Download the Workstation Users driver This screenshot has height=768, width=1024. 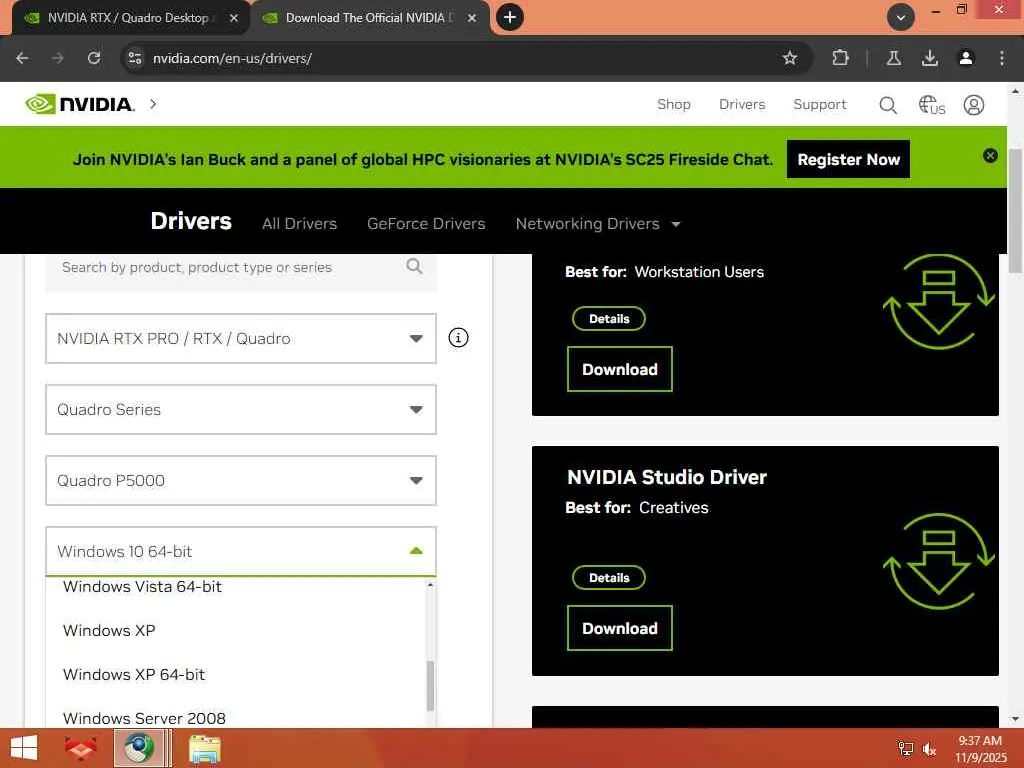click(620, 369)
